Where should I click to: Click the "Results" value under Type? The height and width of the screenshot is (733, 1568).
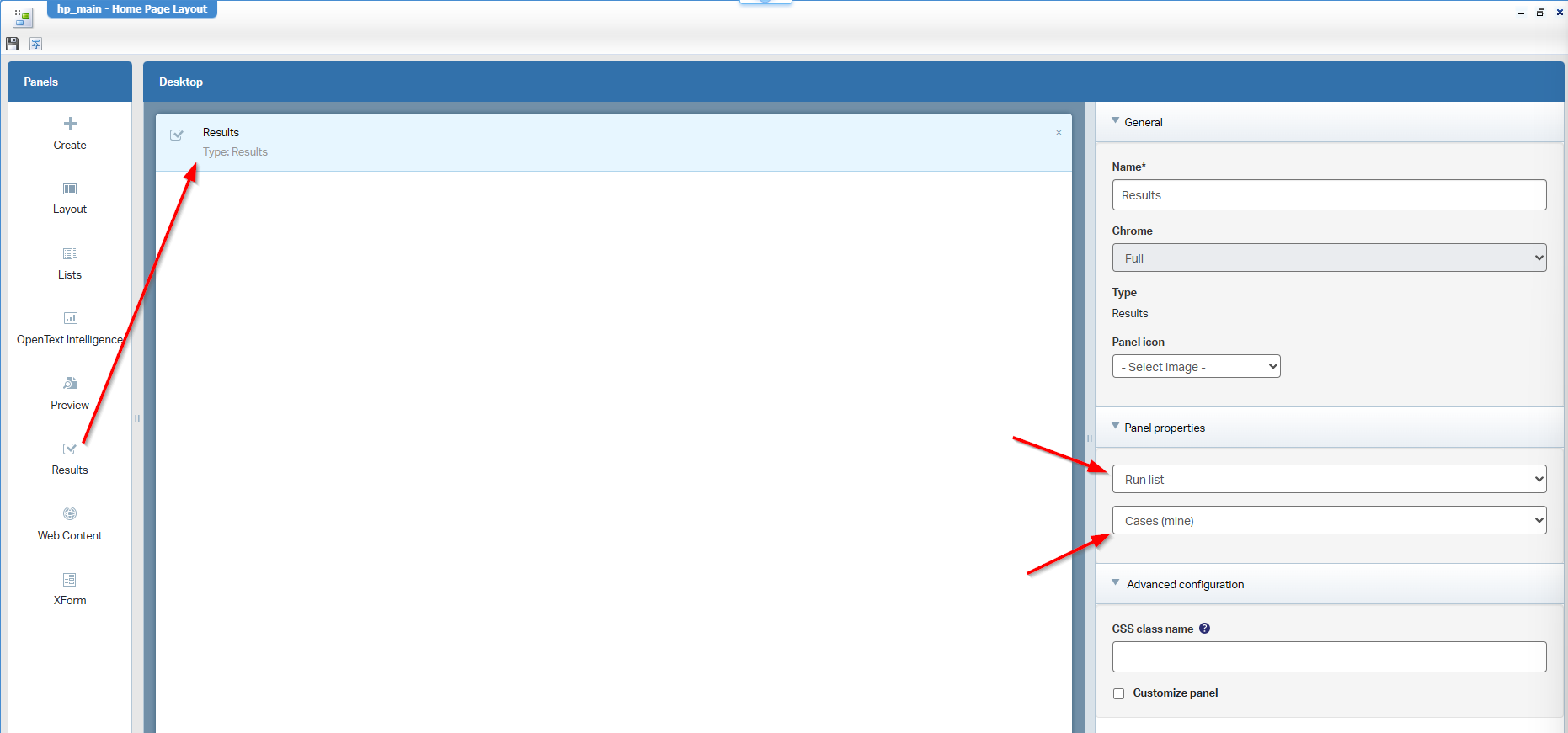click(x=1129, y=313)
